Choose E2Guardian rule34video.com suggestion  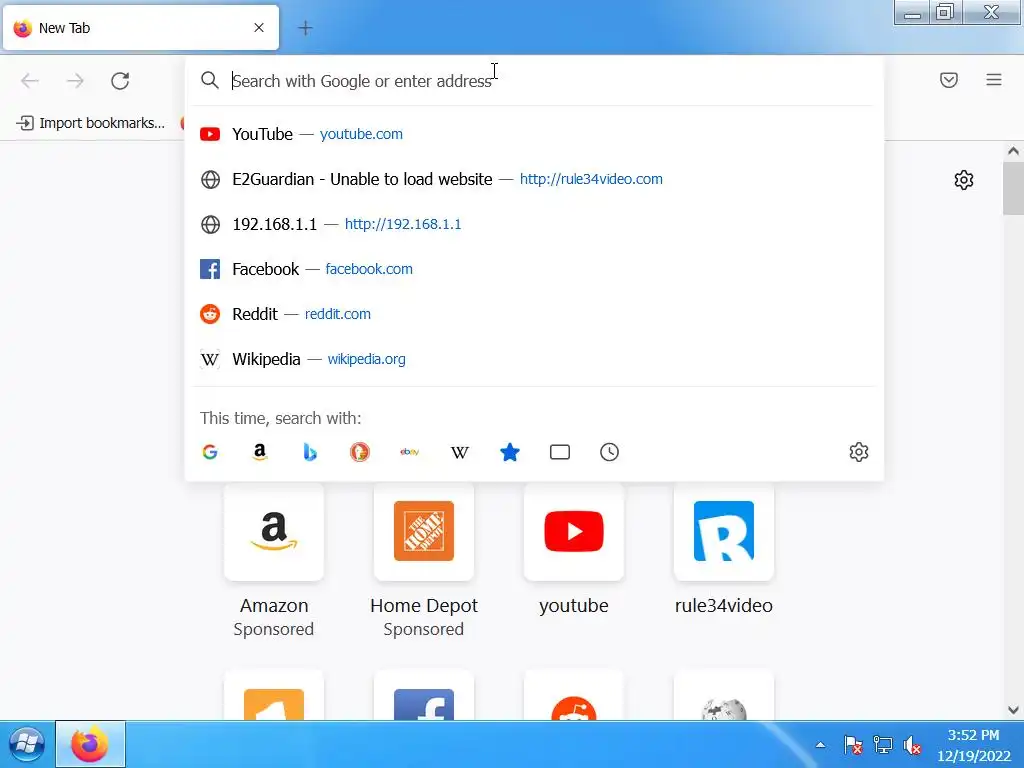pyautogui.click(x=536, y=179)
